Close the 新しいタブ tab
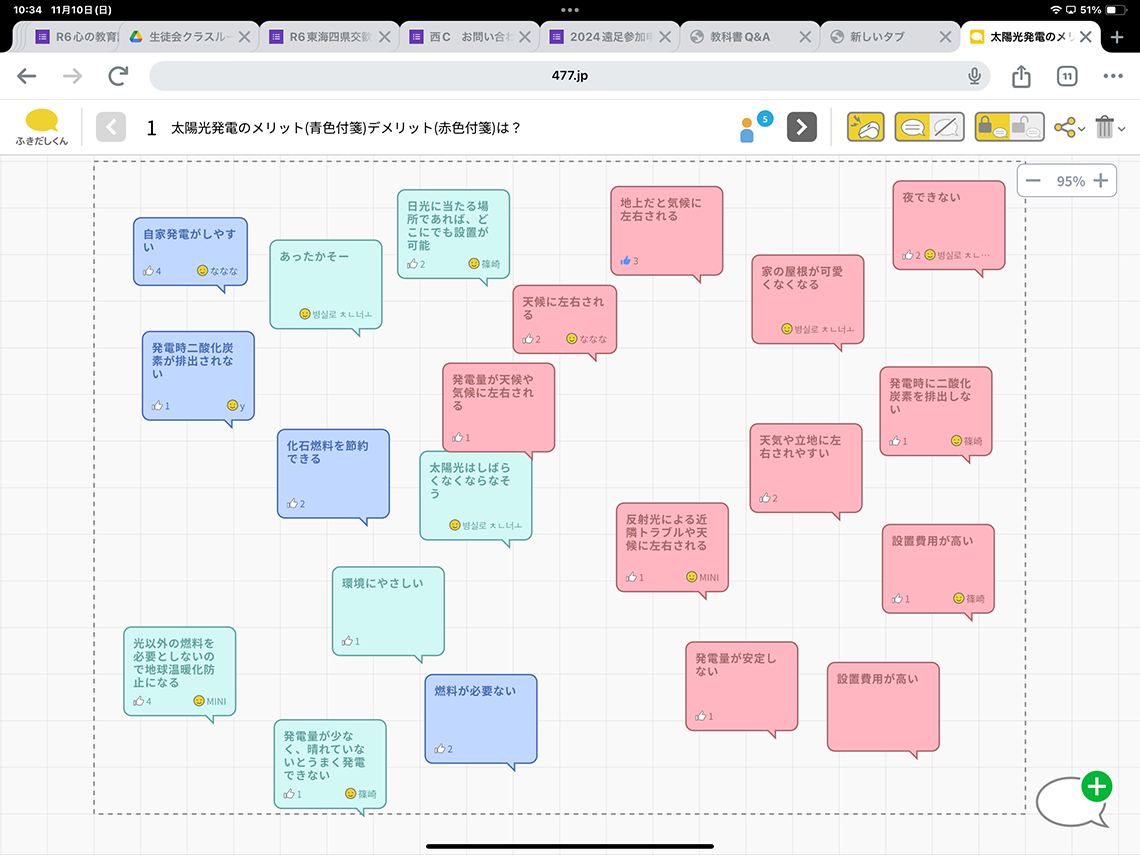1140x855 pixels. (945, 37)
